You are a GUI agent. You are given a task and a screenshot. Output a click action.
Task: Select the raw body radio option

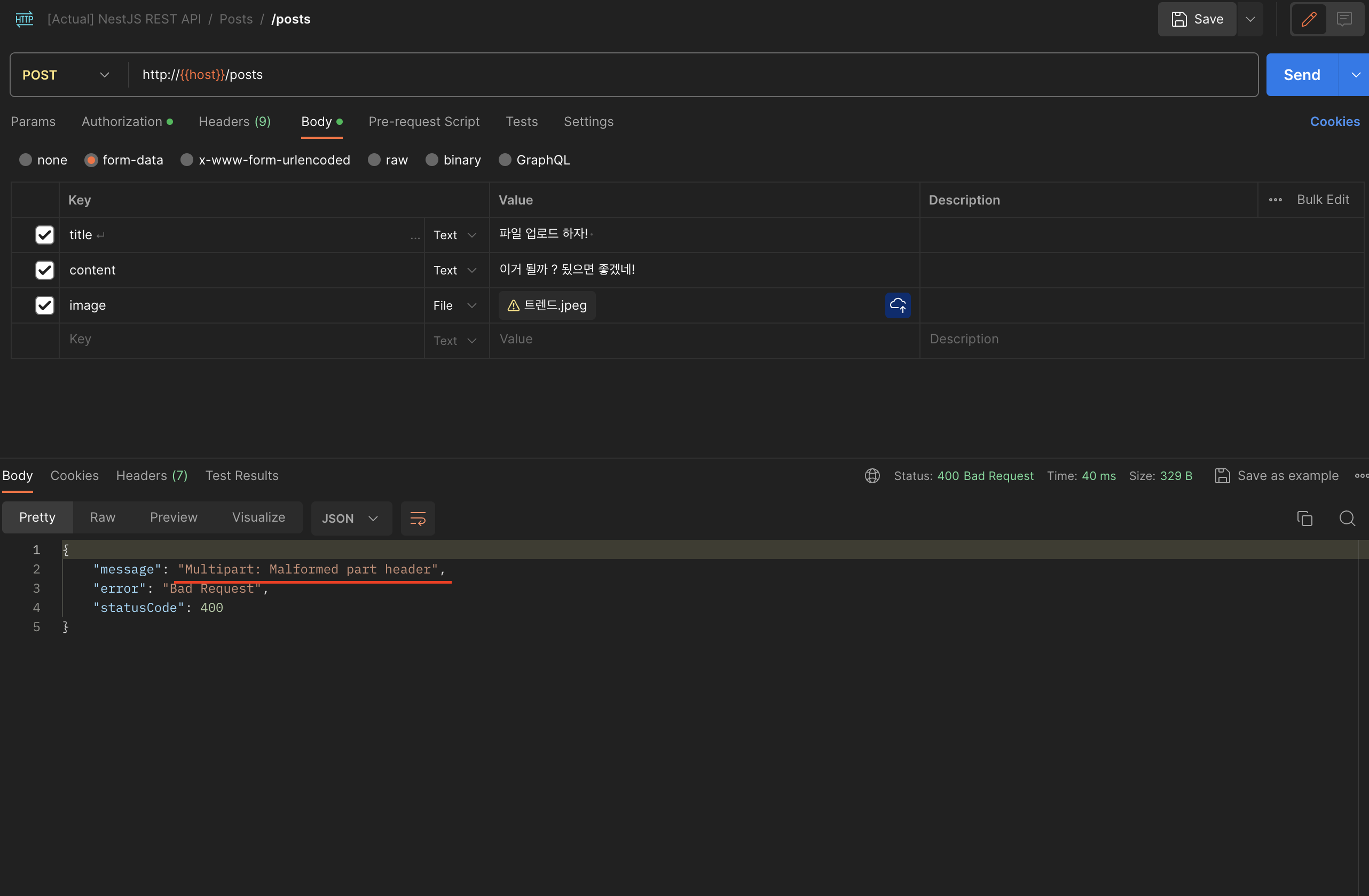(374, 160)
